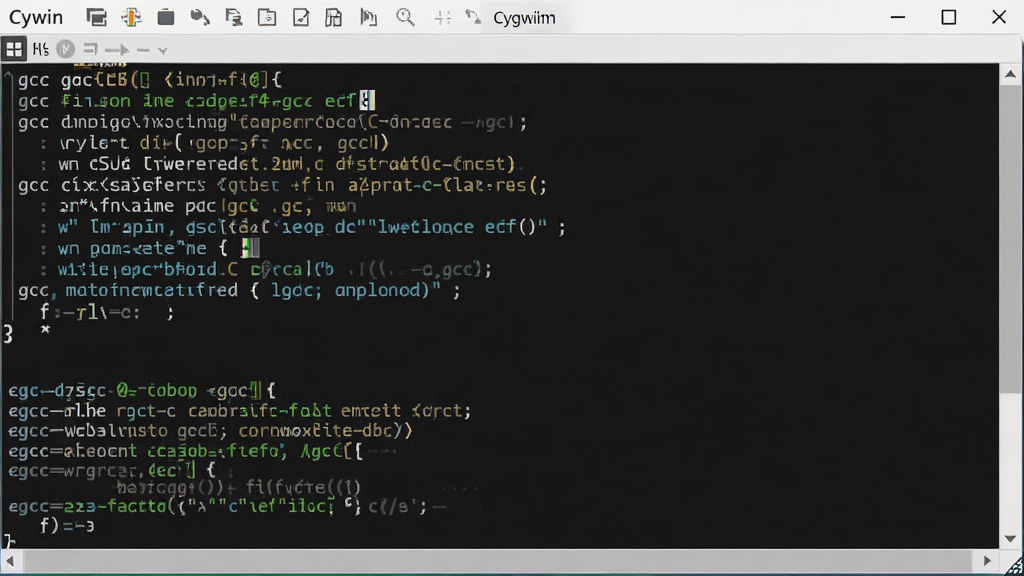The width and height of the screenshot is (1024, 576).
Task: Open the columns book toolbar icon
Action: click(x=368, y=18)
